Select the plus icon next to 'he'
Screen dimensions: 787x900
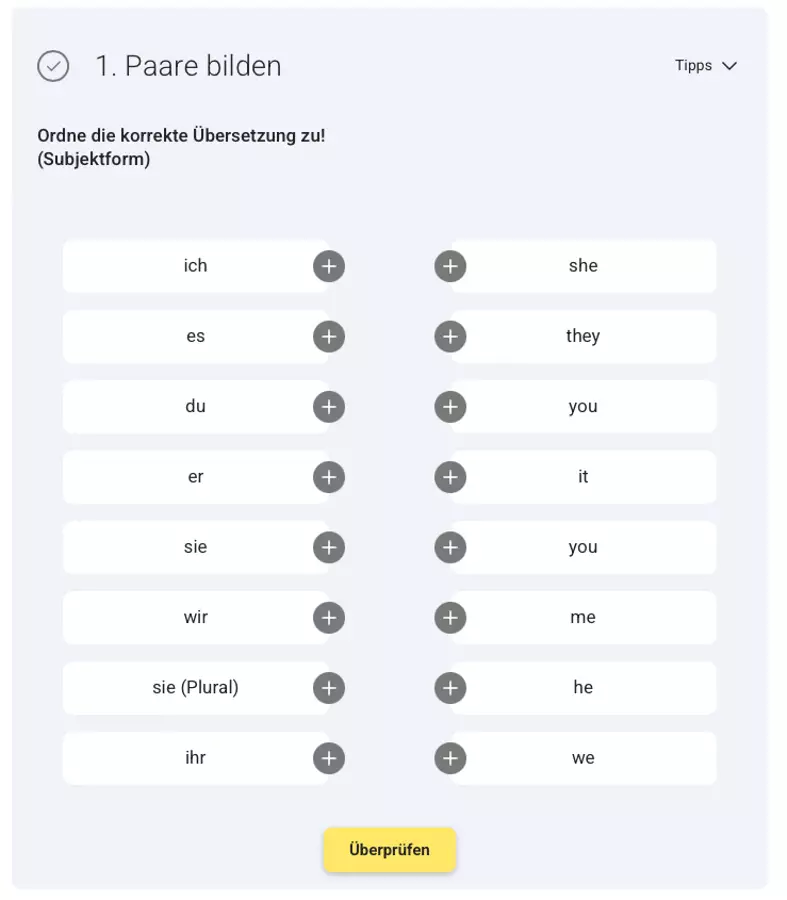(450, 688)
